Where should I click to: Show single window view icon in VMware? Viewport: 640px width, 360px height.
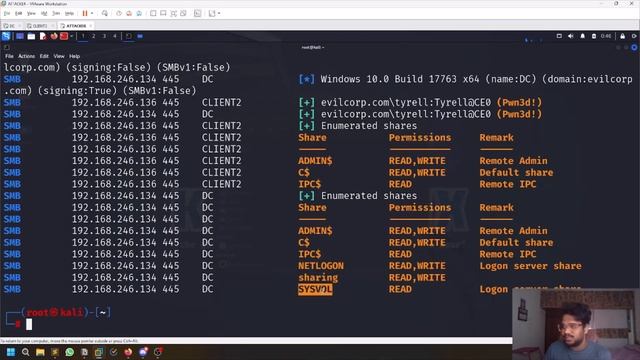coord(153,13)
